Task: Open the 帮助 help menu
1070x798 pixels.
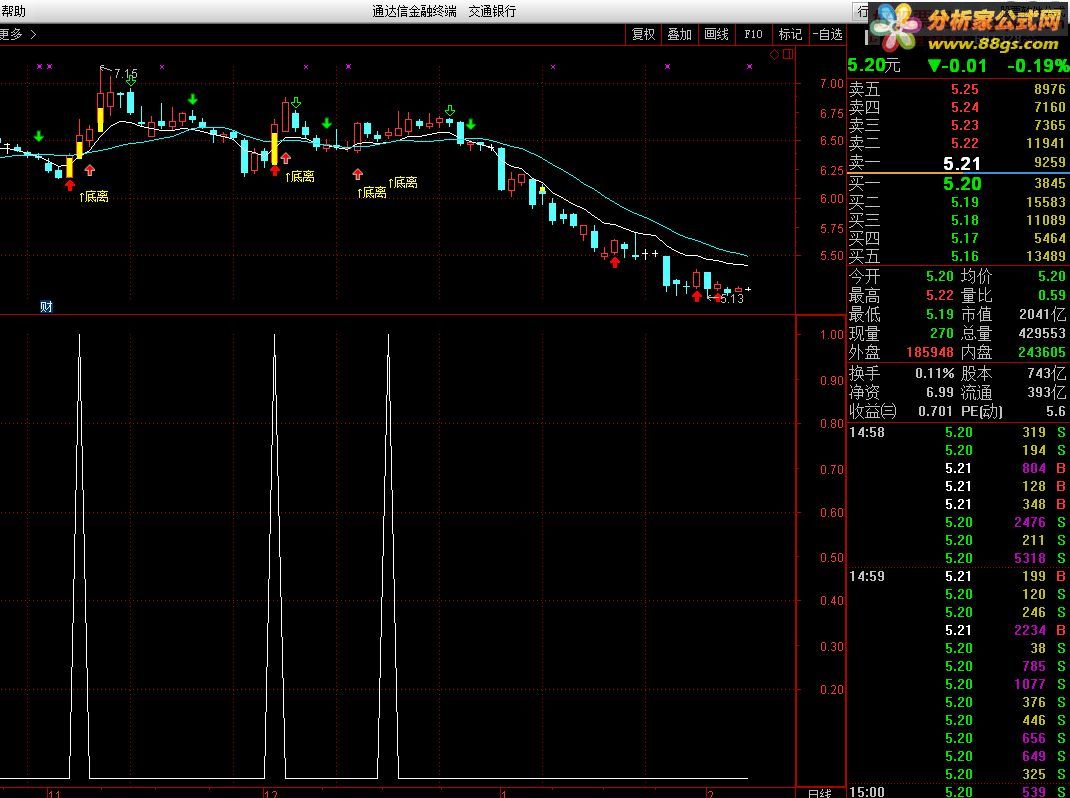Action: (13, 11)
